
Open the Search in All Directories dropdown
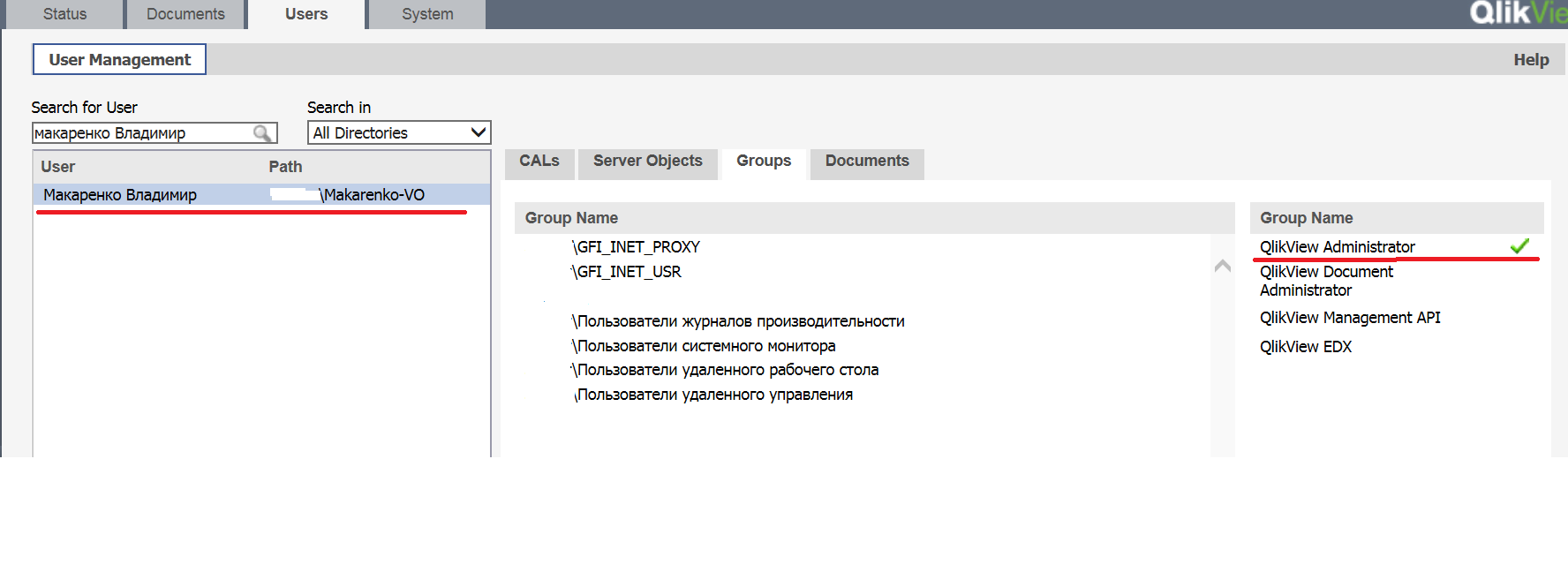click(x=399, y=132)
